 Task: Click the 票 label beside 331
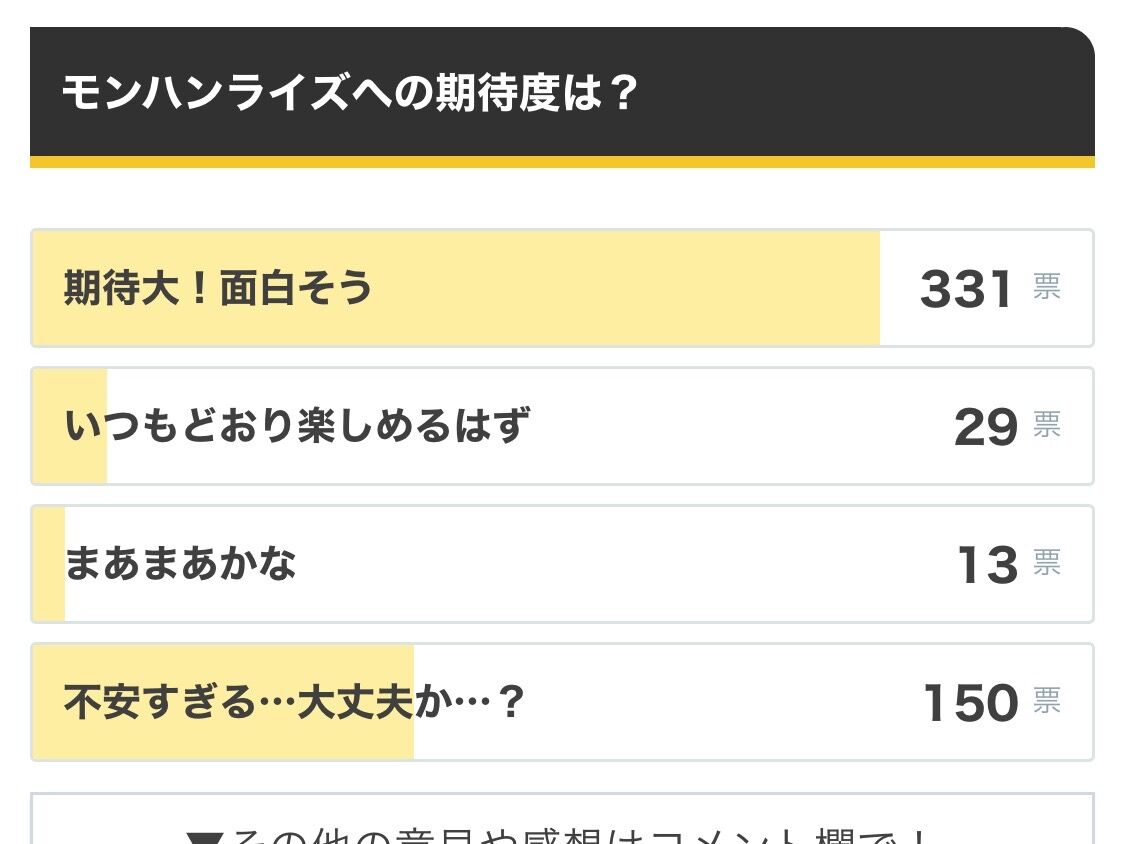pos(1047,286)
